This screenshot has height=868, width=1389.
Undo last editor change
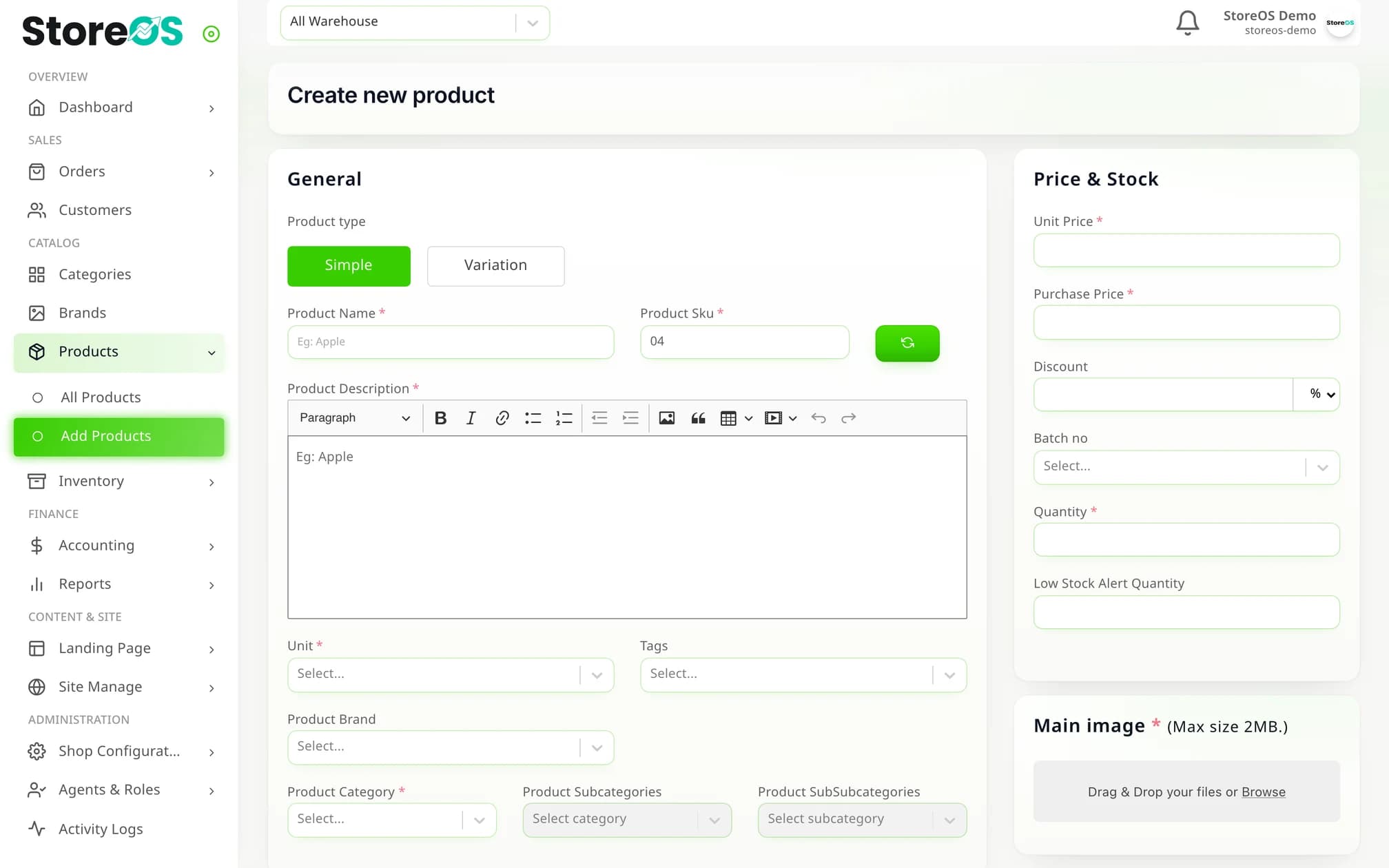tap(818, 418)
